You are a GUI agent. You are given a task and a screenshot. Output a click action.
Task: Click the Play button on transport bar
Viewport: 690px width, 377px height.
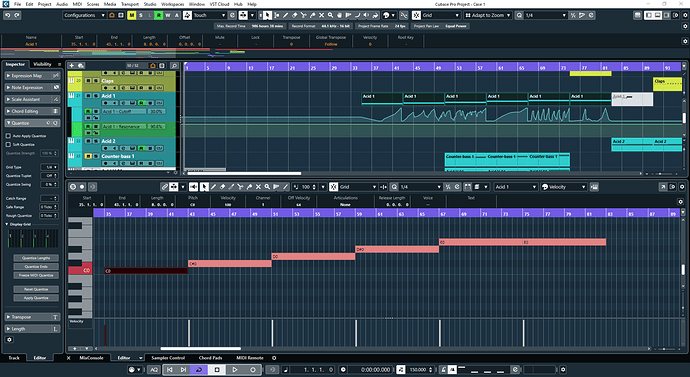pos(235,370)
